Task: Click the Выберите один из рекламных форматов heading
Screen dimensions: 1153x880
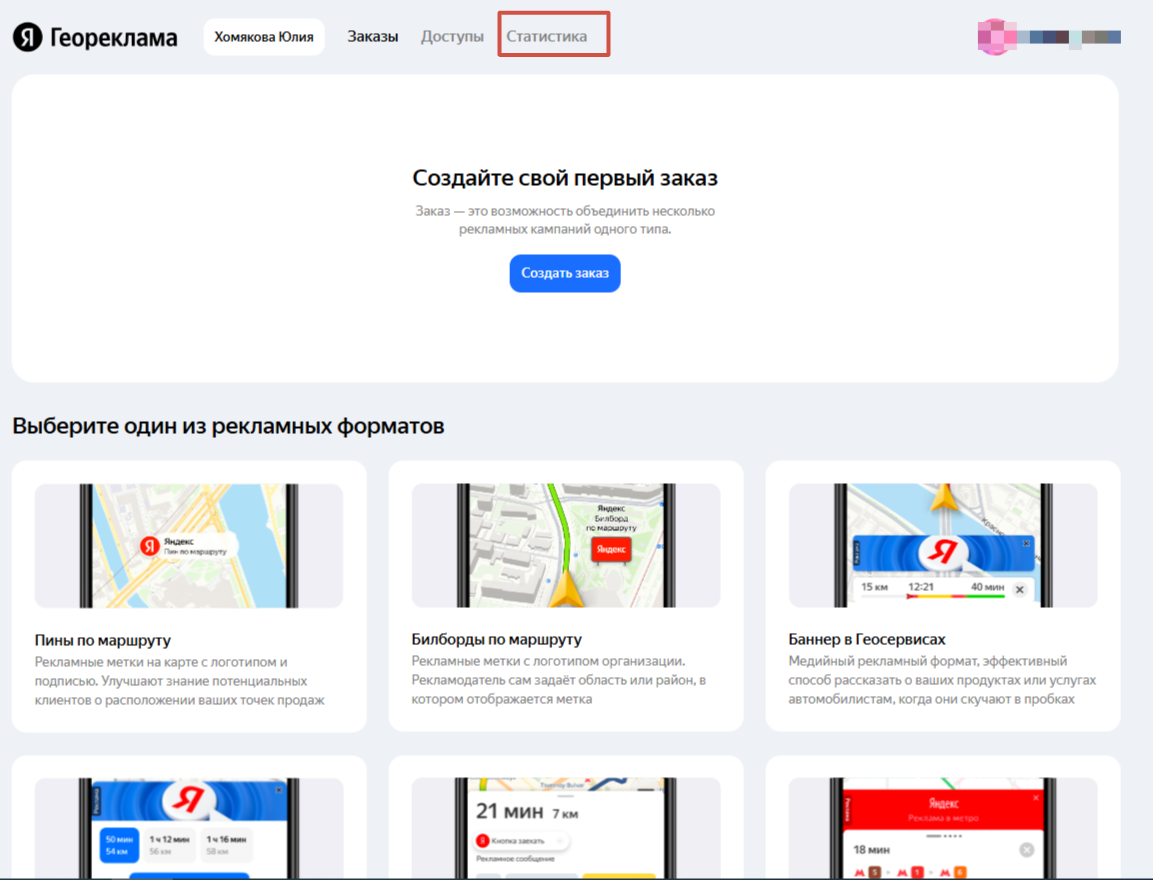Action: [229, 426]
